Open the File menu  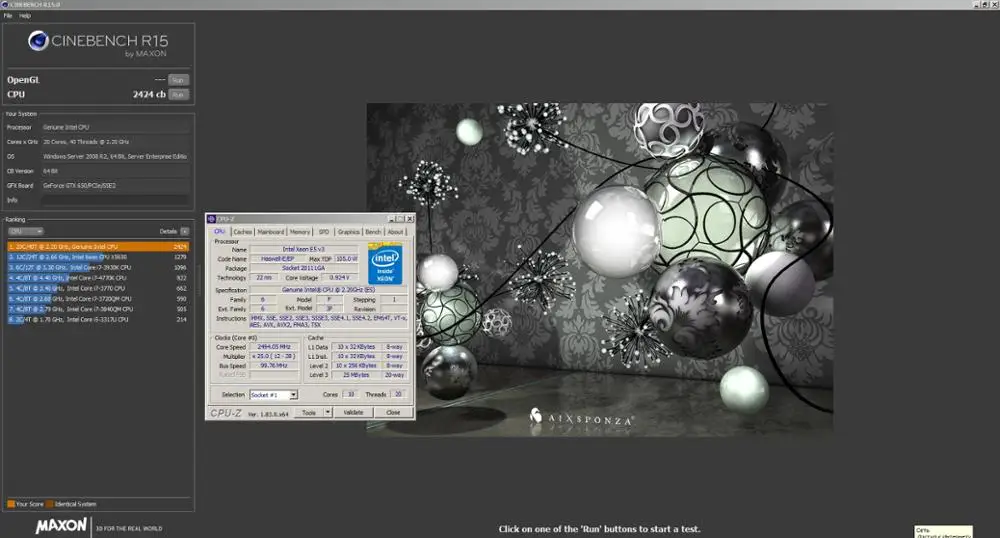8,16
